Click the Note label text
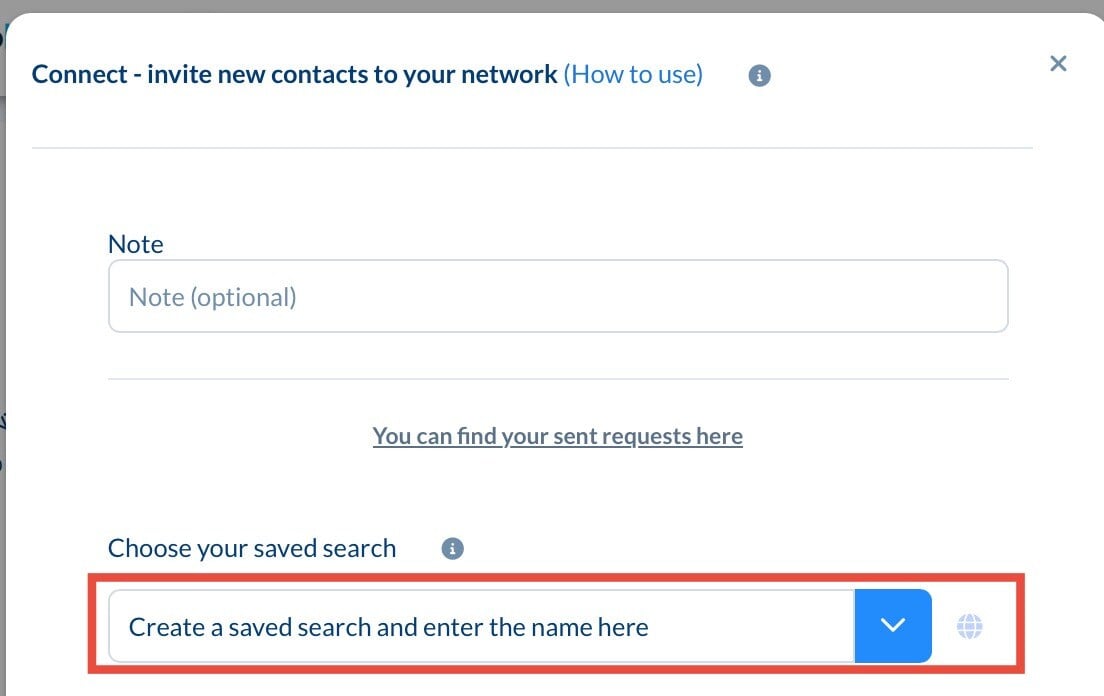This screenshot has width=1104, height=696. pyautogui.click(x=135, y=244)
